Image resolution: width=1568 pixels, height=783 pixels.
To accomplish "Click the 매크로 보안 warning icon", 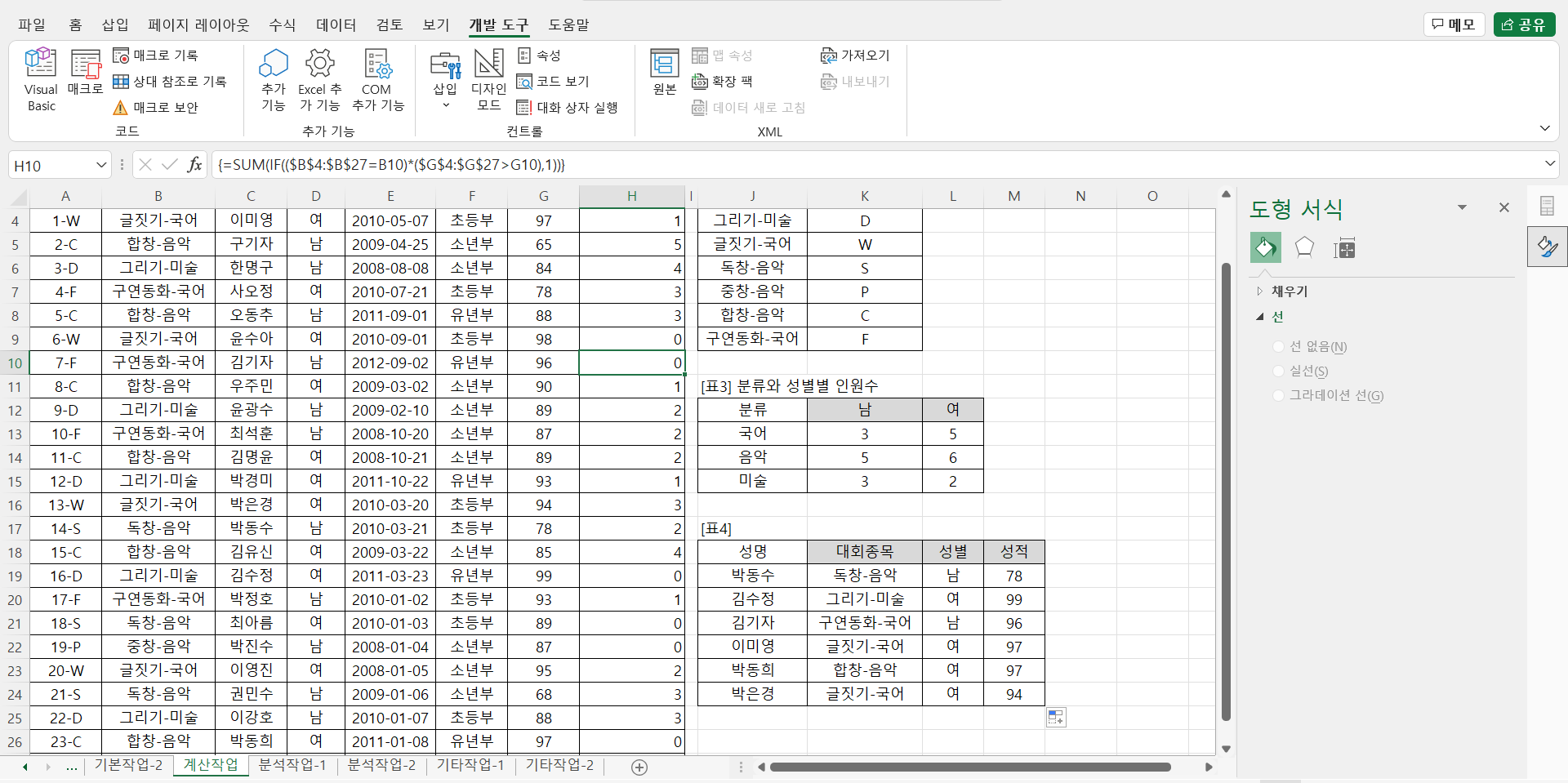I will point(120,108).
